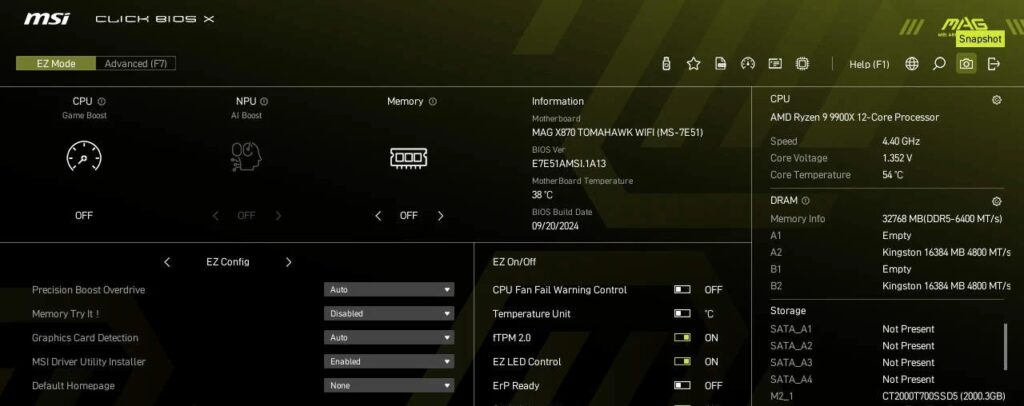Switch the Temperature Unit toggle

coord(682,314)
